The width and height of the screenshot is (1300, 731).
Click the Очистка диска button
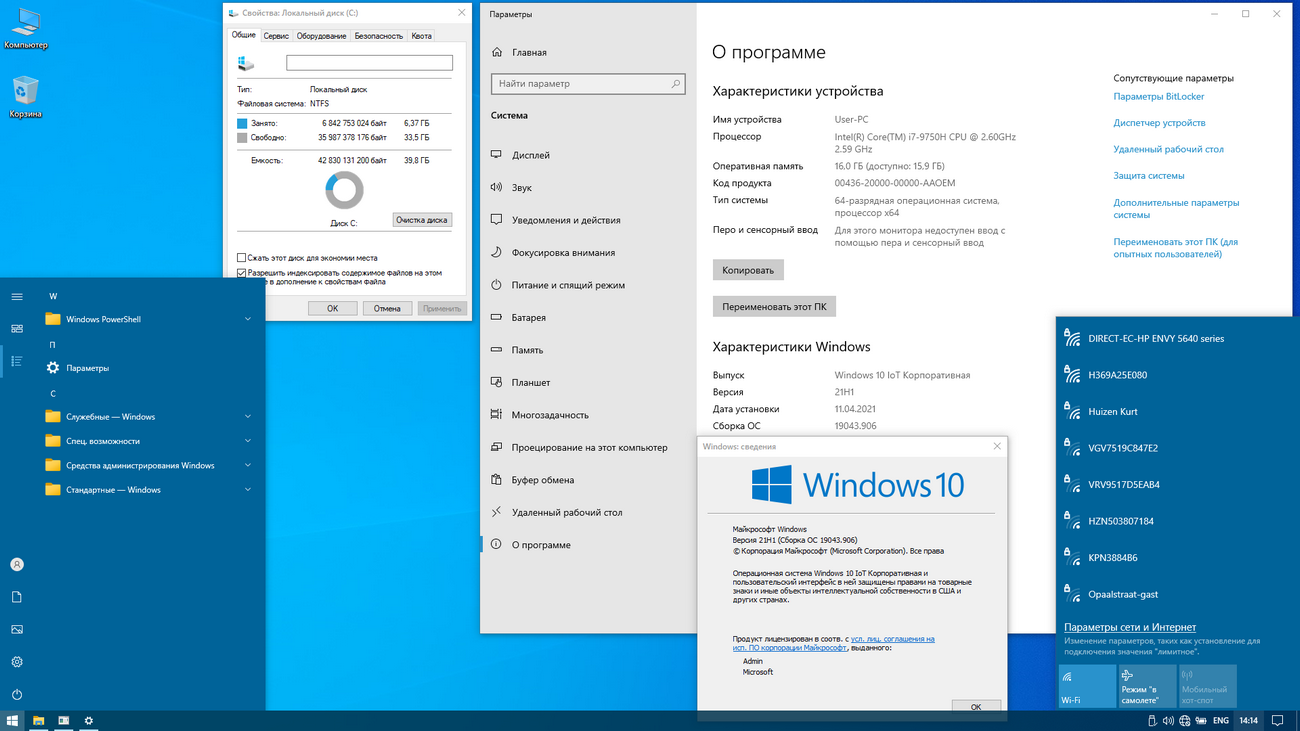[x=422, y=220]
